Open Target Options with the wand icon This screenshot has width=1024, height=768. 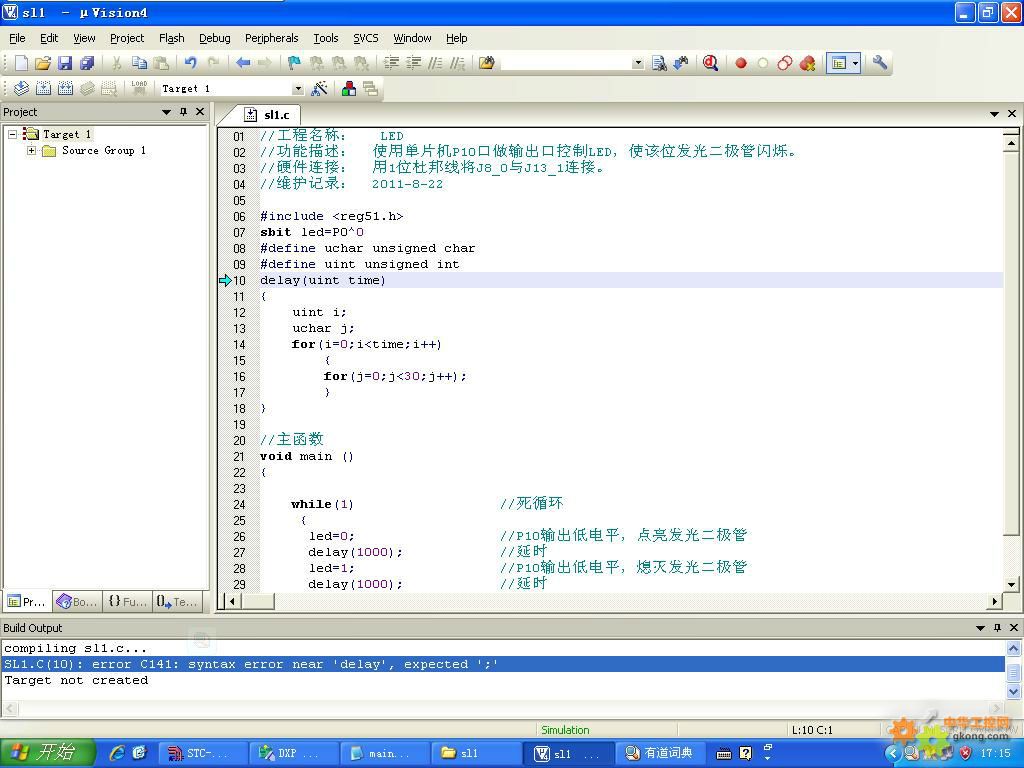[x=319, y=88]
